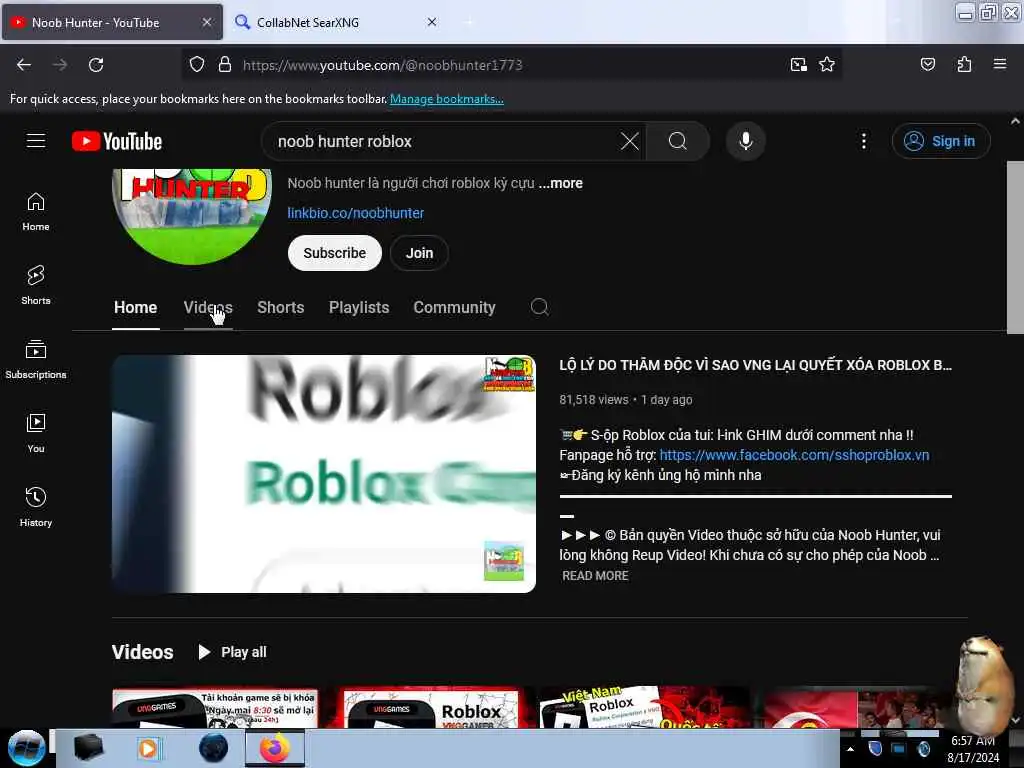Open Manage bookmarks link
1024x768 pixels.
(447, 99)
